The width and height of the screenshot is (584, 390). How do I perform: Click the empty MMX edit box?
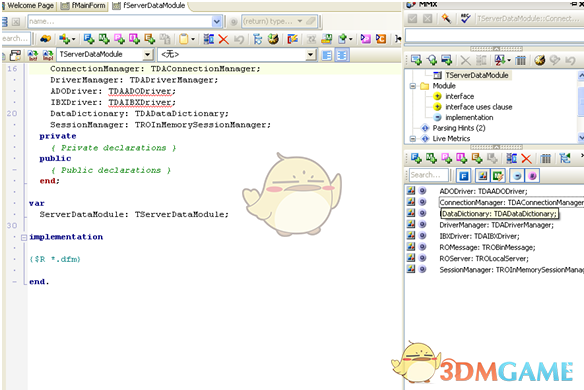click(x=494, y=35)
